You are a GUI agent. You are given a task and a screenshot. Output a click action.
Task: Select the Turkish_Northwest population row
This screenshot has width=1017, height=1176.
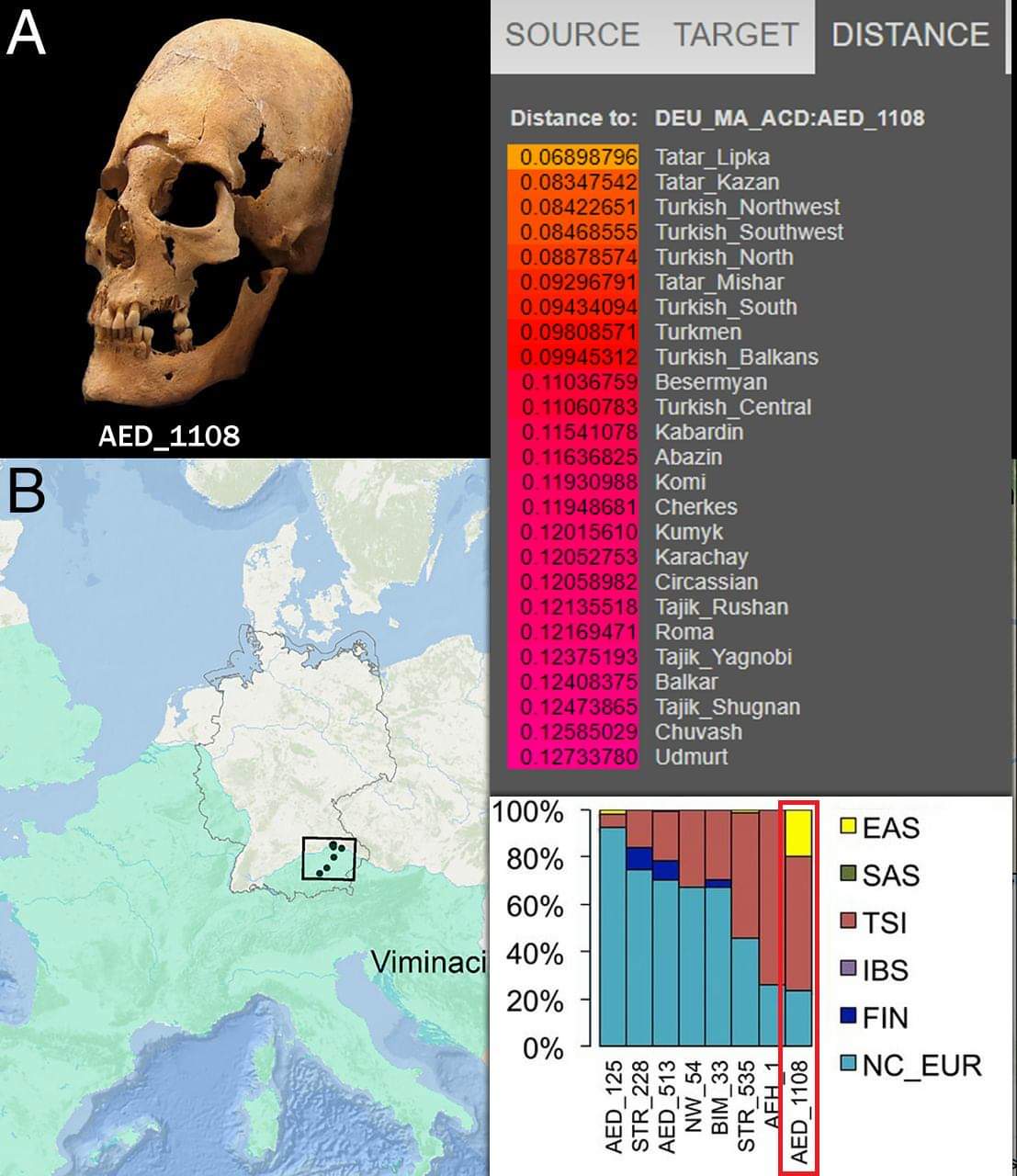[x=673, y=207]
